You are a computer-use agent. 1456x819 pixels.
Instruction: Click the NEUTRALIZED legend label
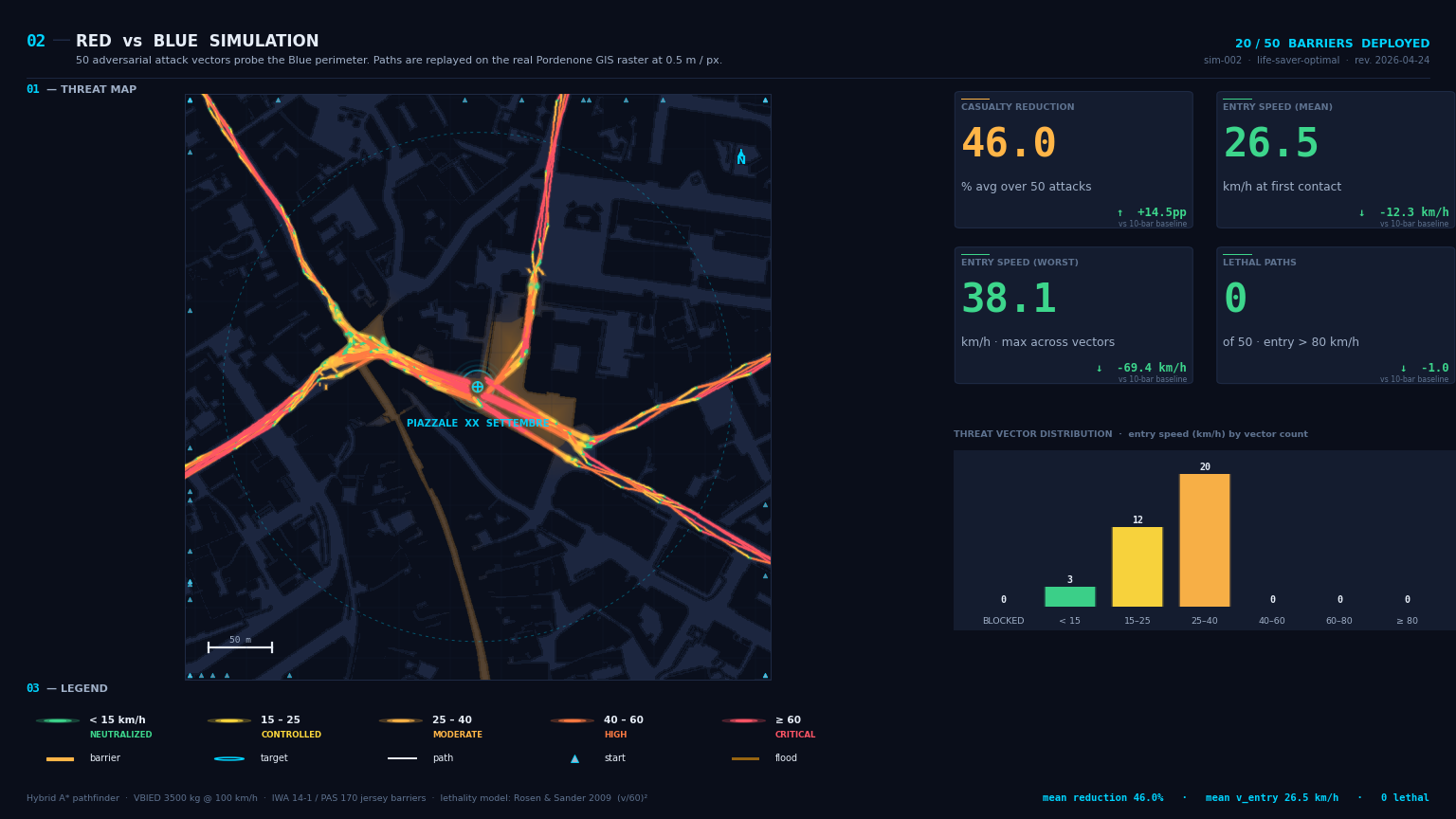click(120, 735)
